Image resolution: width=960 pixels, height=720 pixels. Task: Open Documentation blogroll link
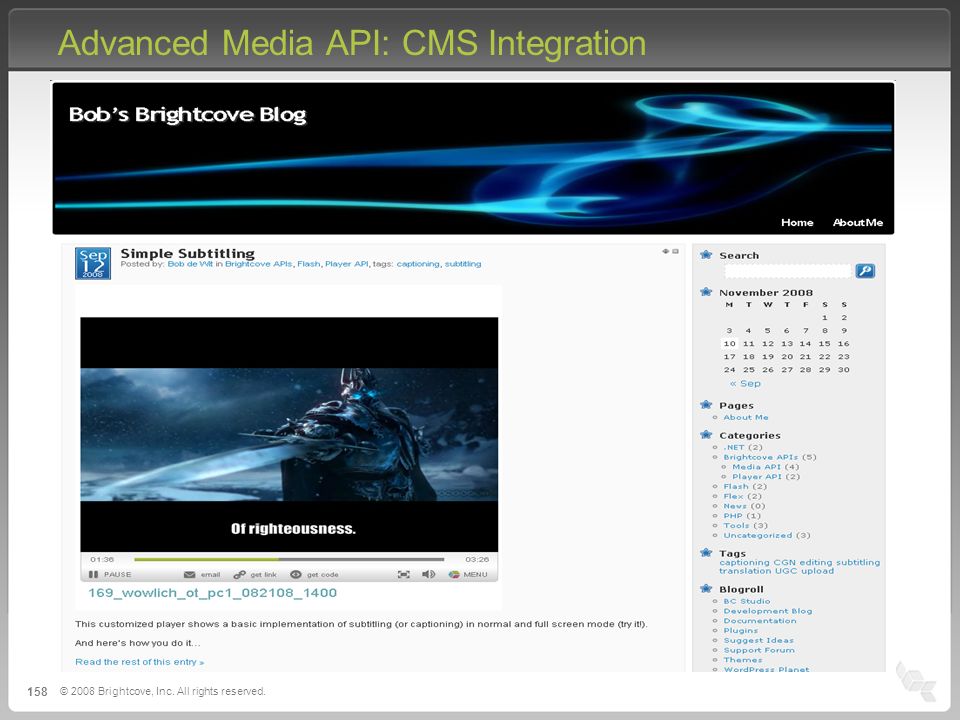pyautogui.click(x=760, y=621)
